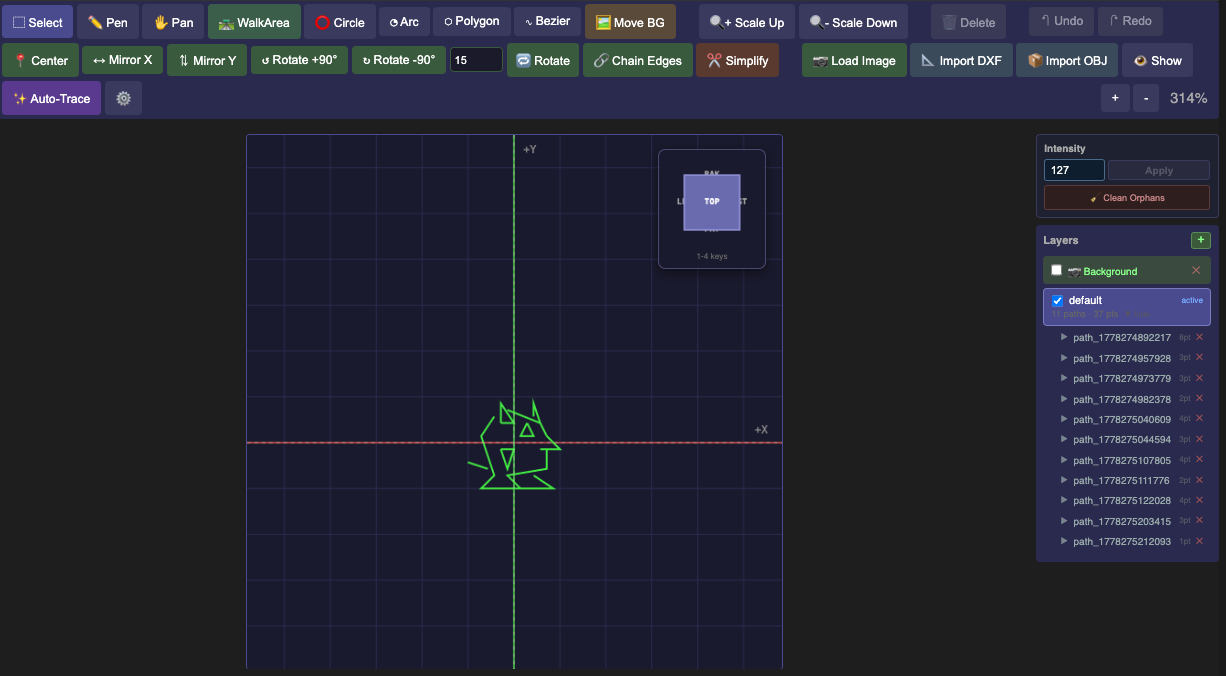Expand path_1778274973779 row
The image size is (1226, 676).
pos(1064,378)
